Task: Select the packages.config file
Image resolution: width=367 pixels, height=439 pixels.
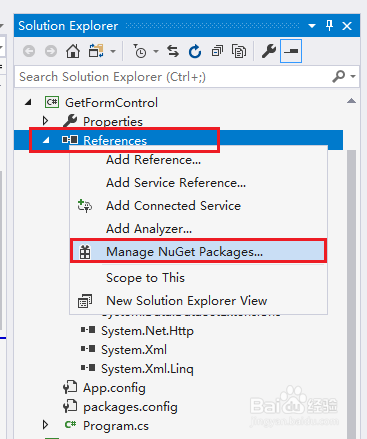Action: [130, 407]
